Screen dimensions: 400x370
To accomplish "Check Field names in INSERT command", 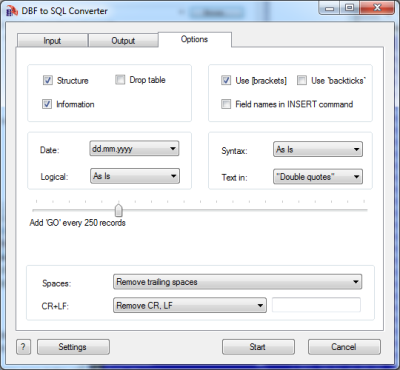I will point(226,104).
